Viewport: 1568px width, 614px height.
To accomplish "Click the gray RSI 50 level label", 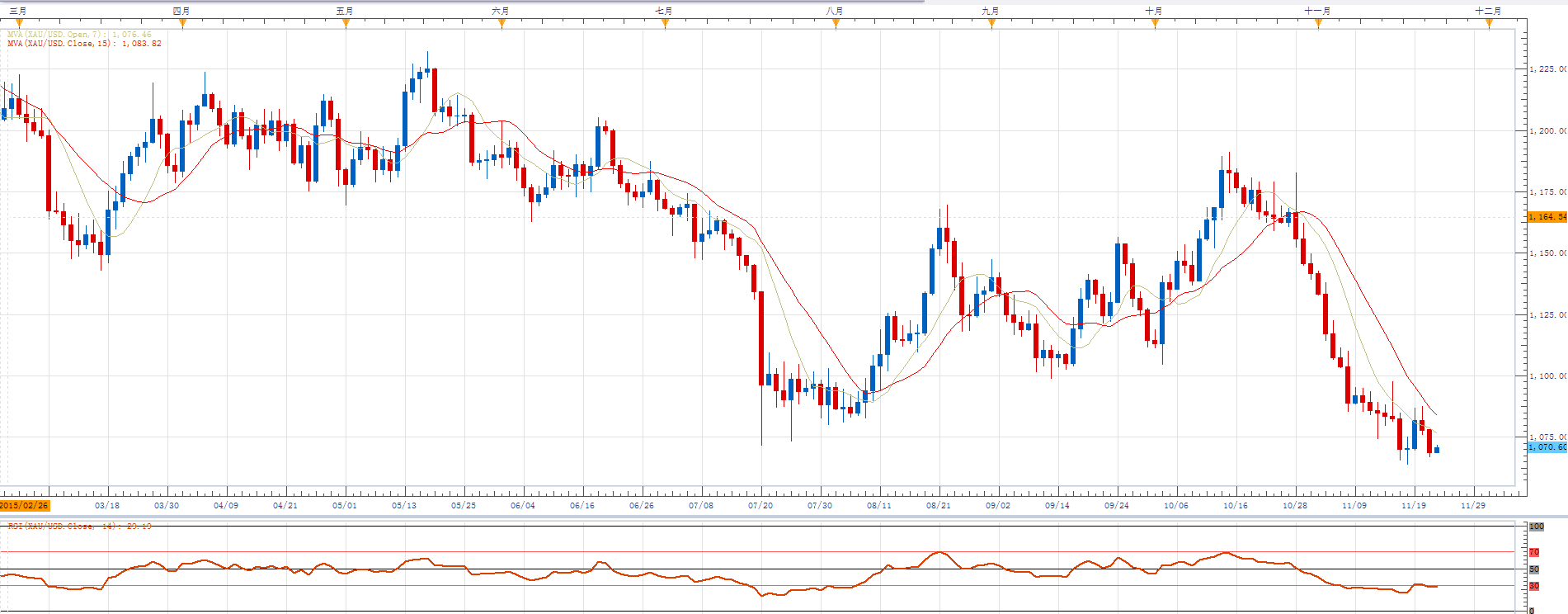I will 1534,569.
